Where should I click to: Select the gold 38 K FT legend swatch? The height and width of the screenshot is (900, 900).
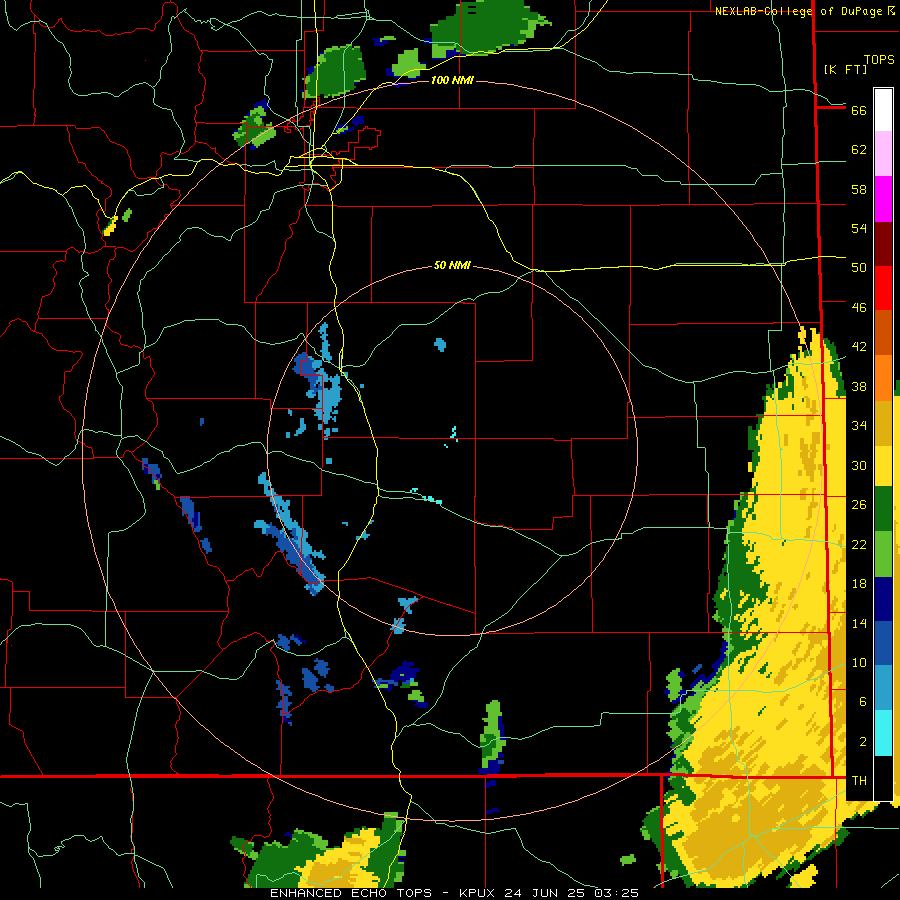883,423
